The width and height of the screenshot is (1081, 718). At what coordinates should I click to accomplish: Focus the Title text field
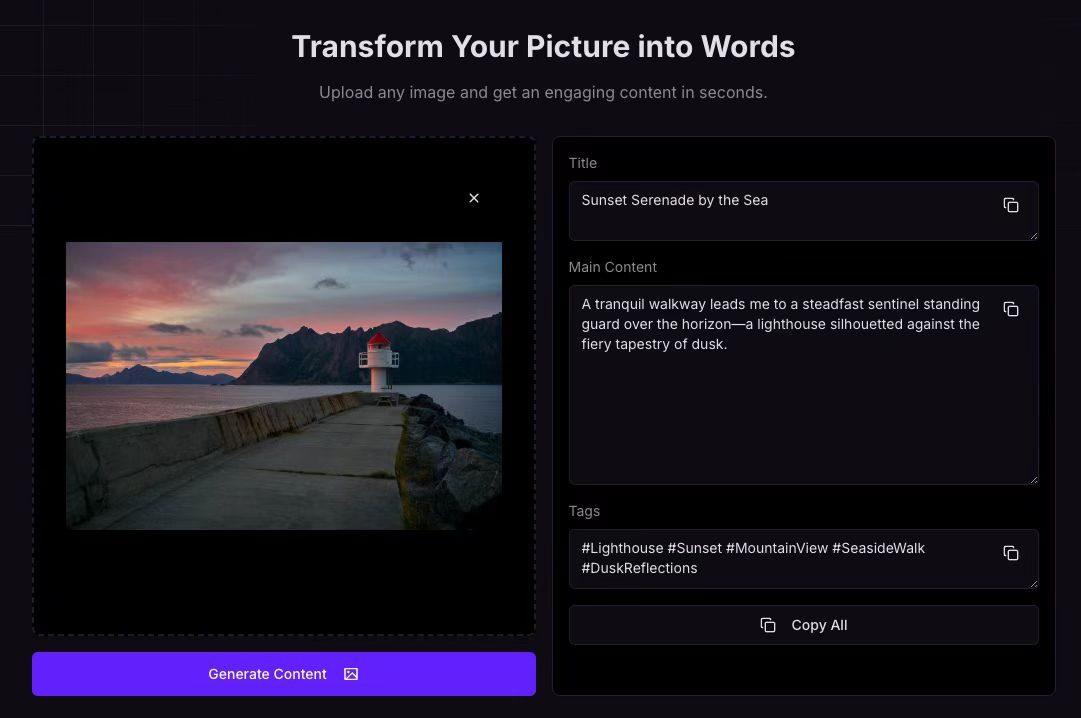point(803,211)
